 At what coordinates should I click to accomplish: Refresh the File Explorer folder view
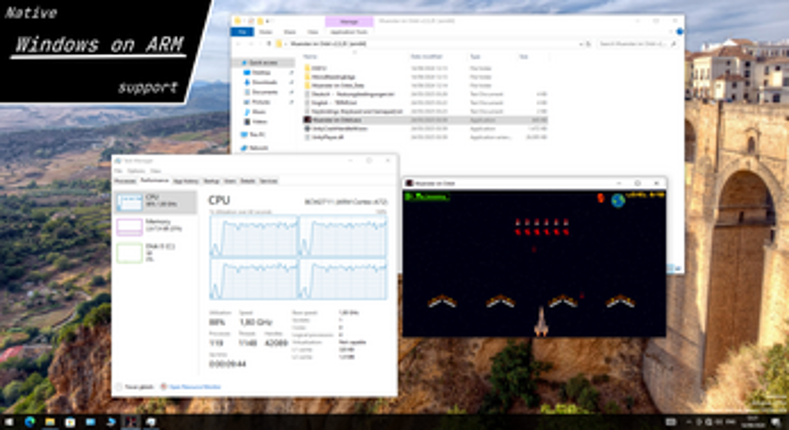(588, 44)
